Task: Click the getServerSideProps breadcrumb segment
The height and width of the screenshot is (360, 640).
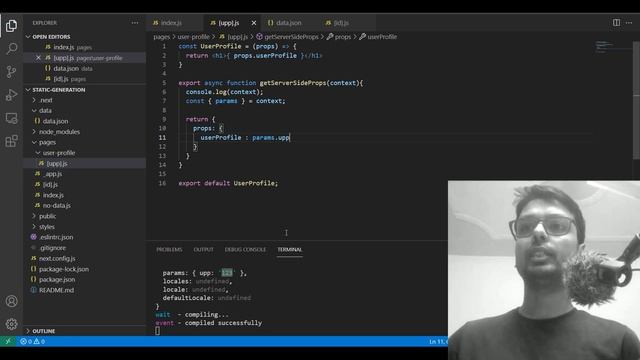Action: point(288,37)
